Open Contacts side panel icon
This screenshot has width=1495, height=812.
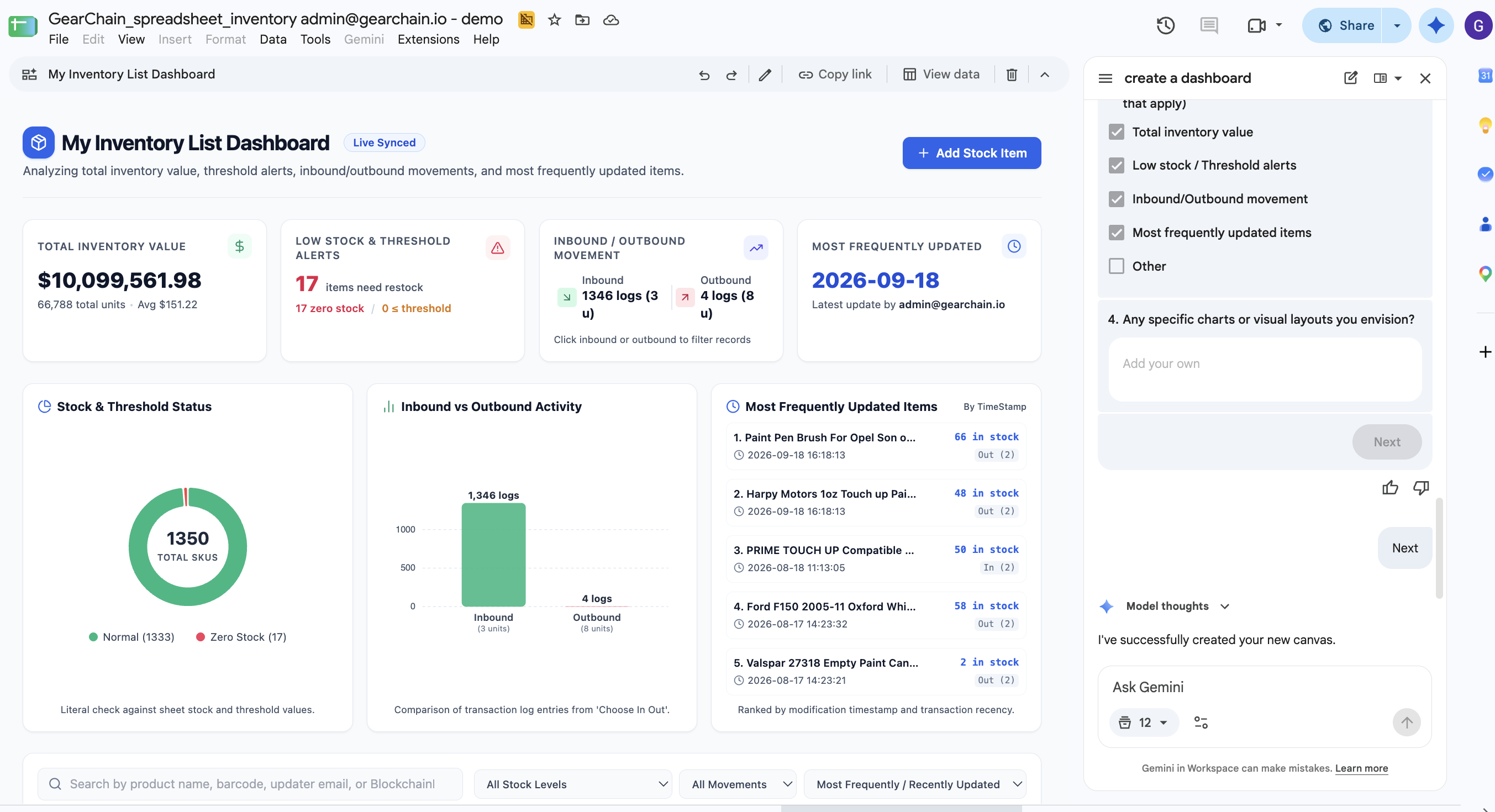tap(1485, 224)
